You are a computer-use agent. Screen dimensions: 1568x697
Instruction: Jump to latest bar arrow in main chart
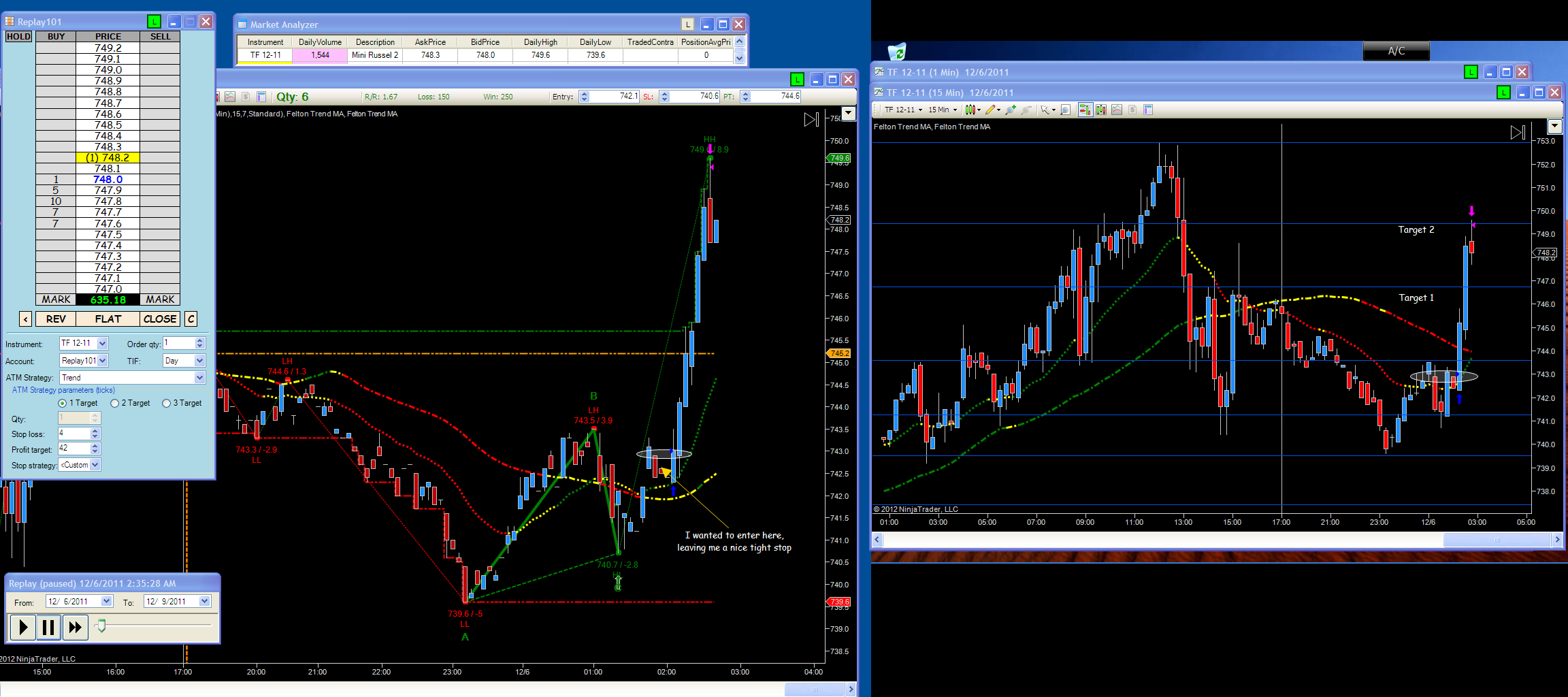[811, 120]
